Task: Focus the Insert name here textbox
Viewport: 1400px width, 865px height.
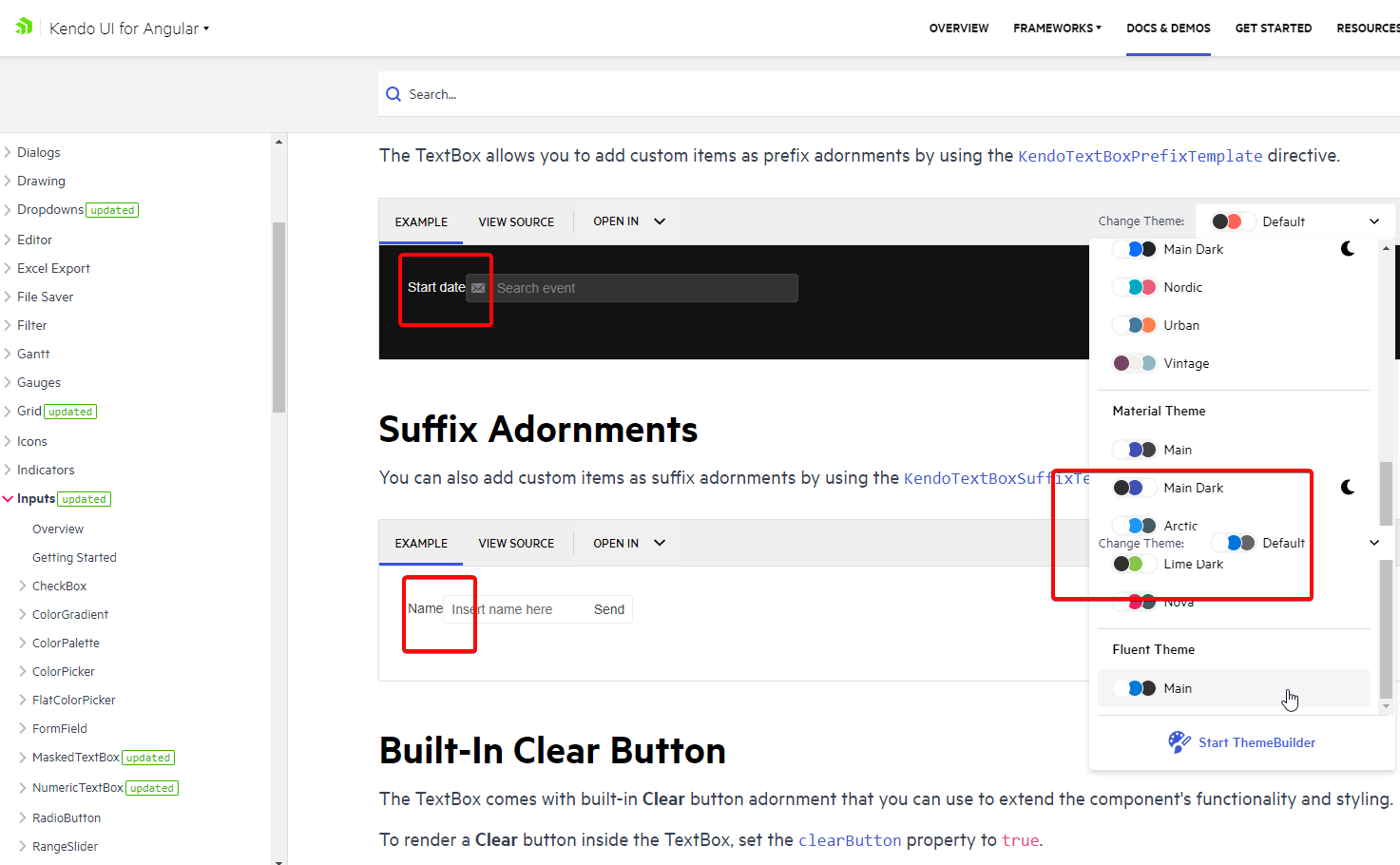Action: (515, 609)
